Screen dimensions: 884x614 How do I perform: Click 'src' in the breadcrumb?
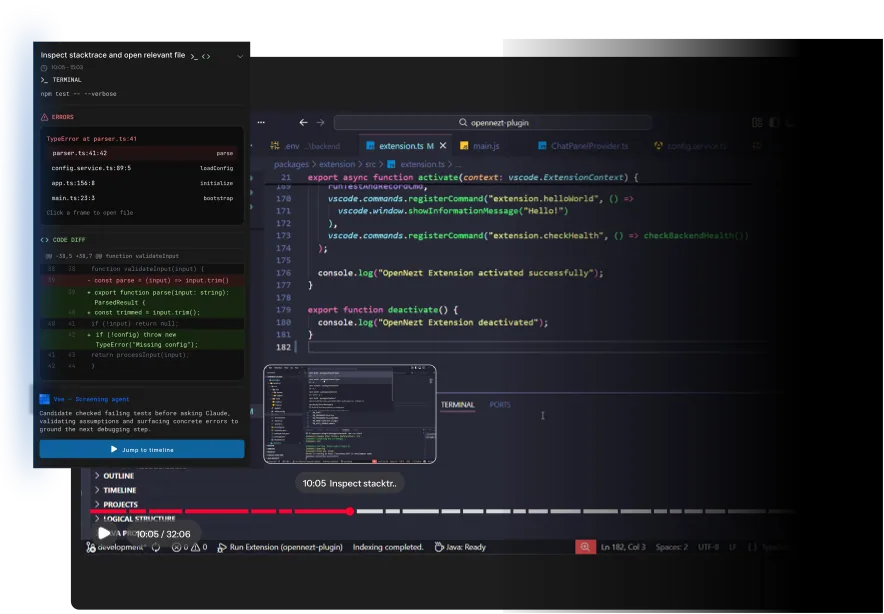370,165
